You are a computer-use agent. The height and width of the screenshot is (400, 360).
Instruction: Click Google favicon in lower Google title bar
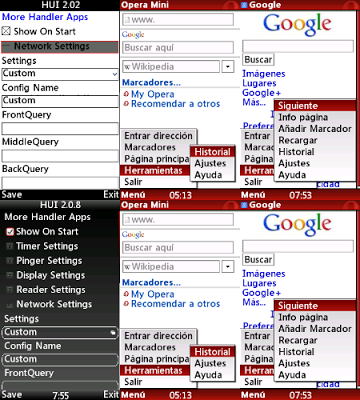click(244, 205)
